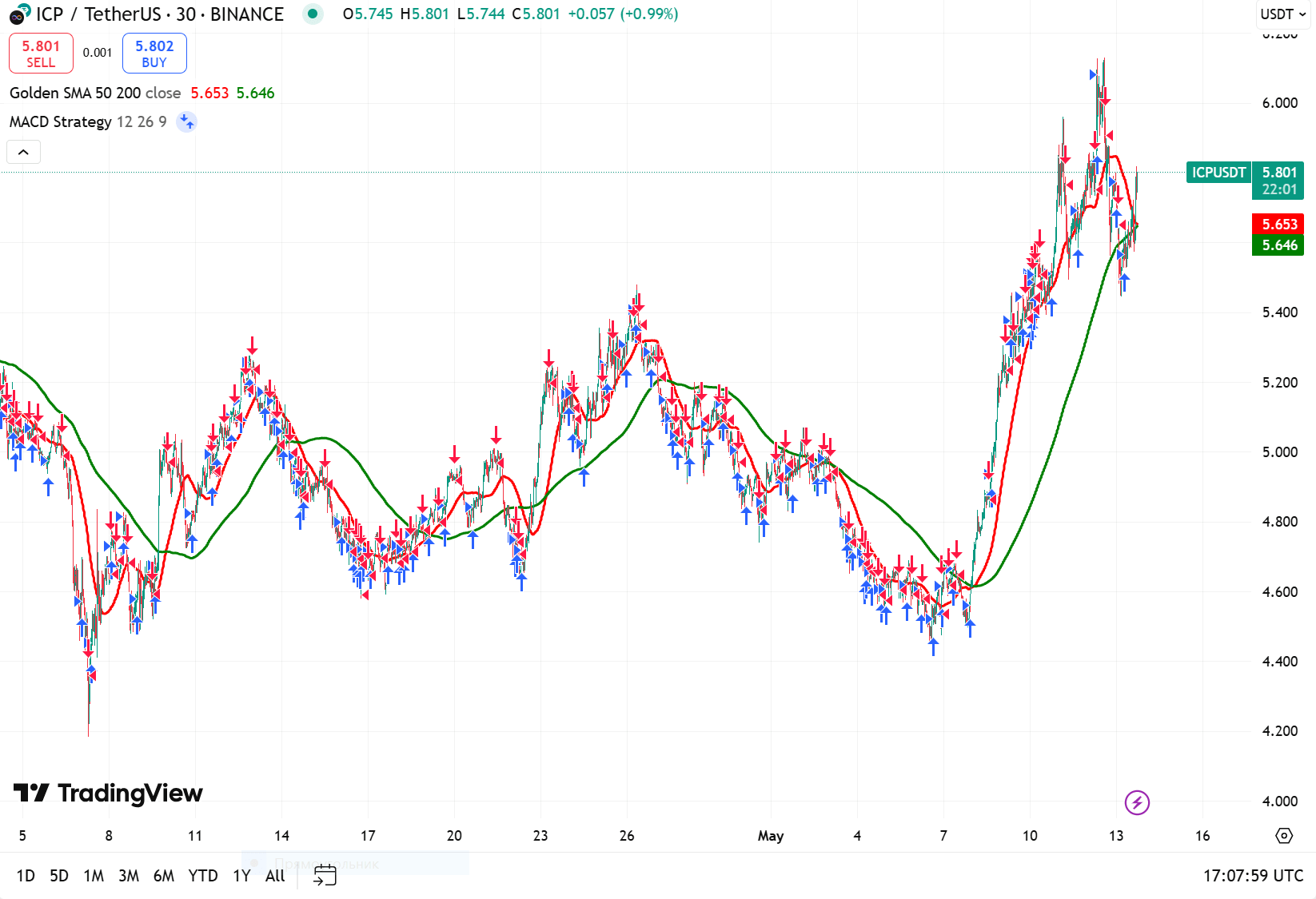Click the Golden SMA 50 200 indicator label

coord(95,93)
